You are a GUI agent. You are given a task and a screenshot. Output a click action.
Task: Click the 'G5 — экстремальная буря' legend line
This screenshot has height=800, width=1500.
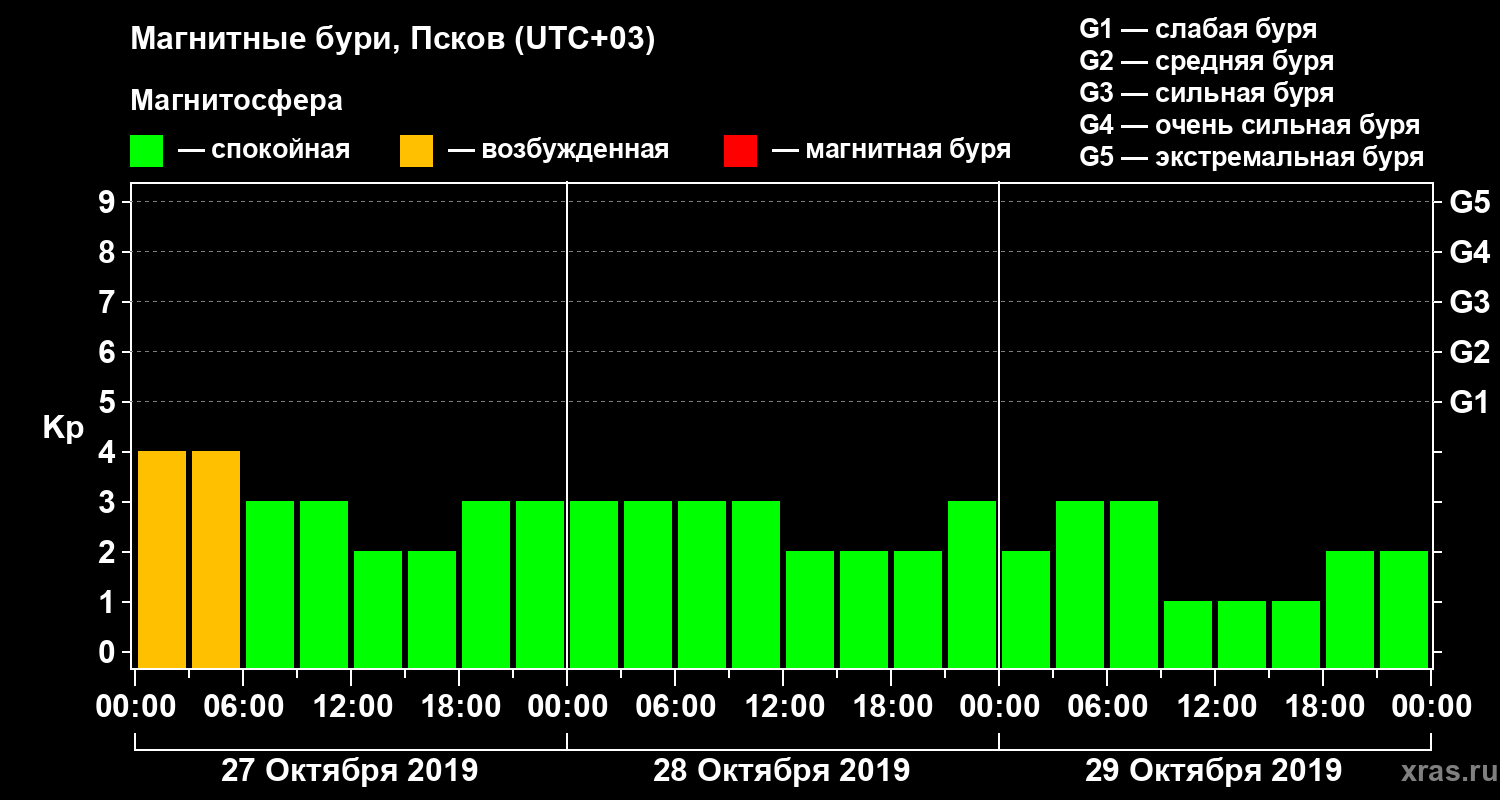(x=1251, y=158)
